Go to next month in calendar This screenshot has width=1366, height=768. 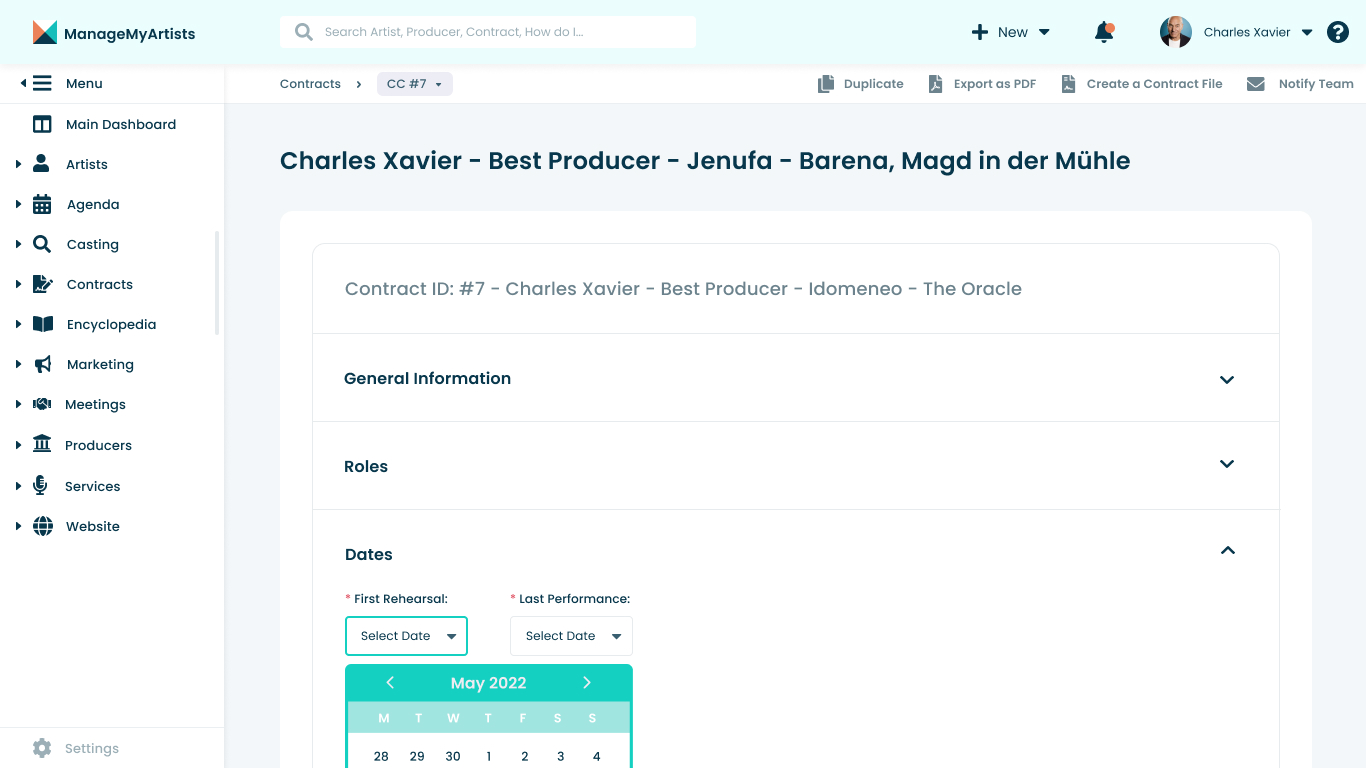(x=587, y=683)
